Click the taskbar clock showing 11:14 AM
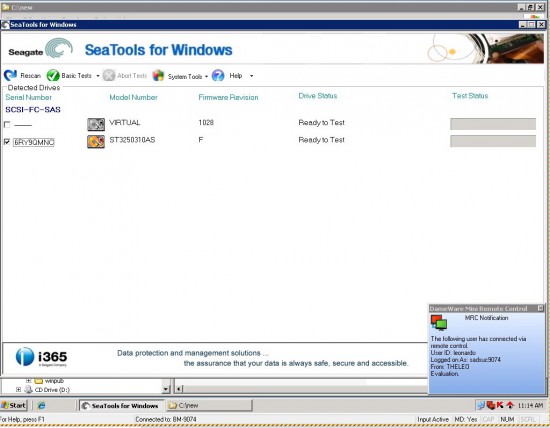 (530, 405)
